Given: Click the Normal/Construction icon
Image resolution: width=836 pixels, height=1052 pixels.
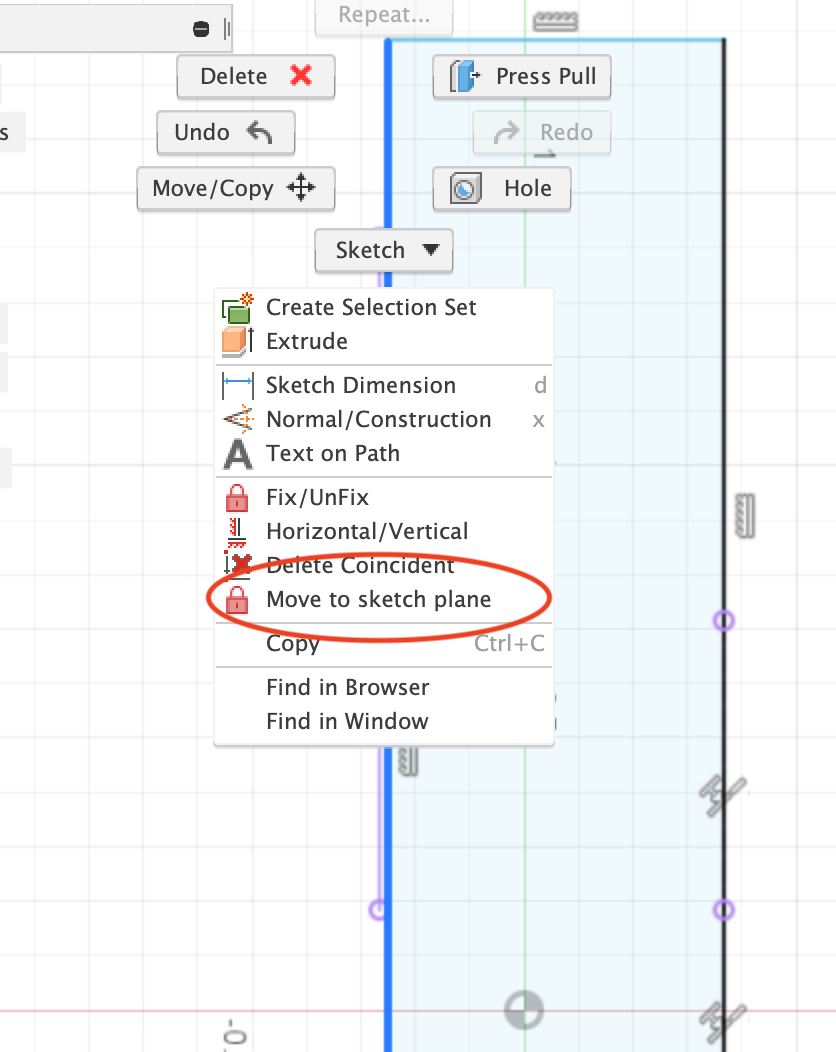Looking at the screenshot, I should [237, 419].
